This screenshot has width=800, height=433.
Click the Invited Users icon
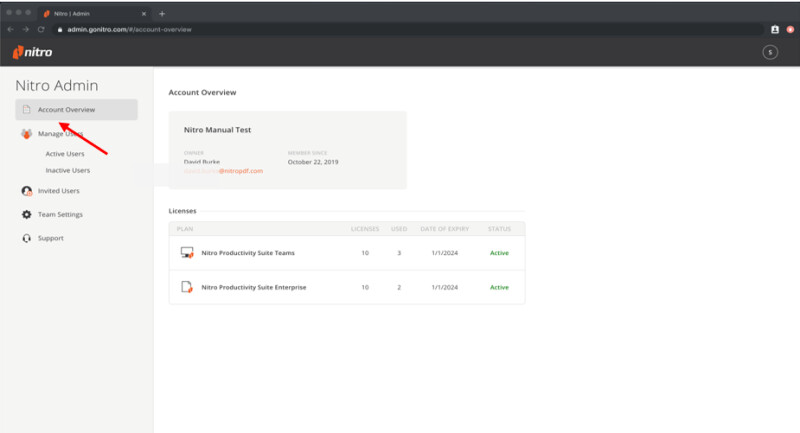click(27, 191)
